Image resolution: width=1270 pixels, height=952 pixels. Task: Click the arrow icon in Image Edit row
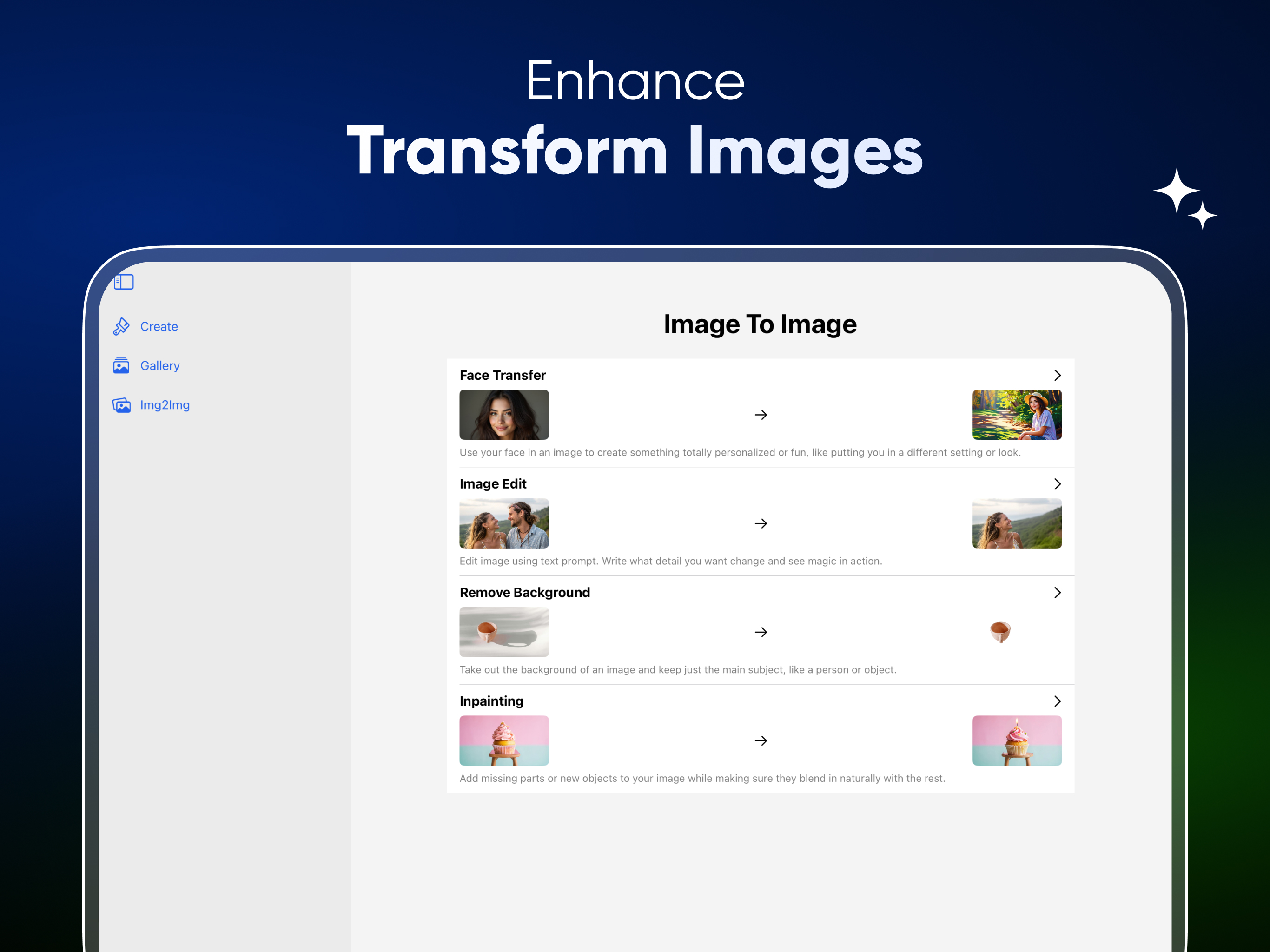pos(760,522)
